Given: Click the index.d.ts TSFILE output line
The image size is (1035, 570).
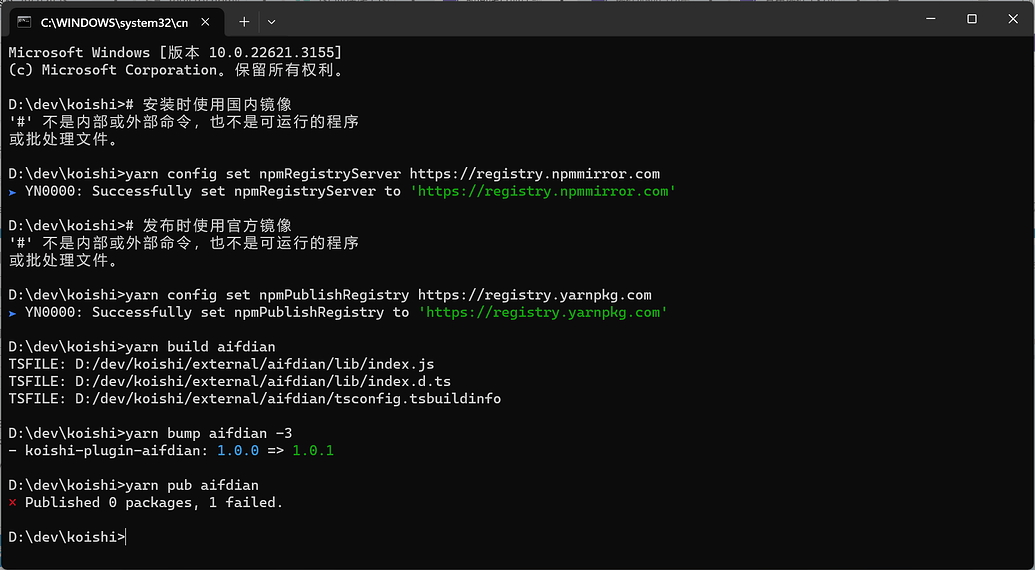Looking at the screenshot, I should pyautogui.click(x=229, y=381).
